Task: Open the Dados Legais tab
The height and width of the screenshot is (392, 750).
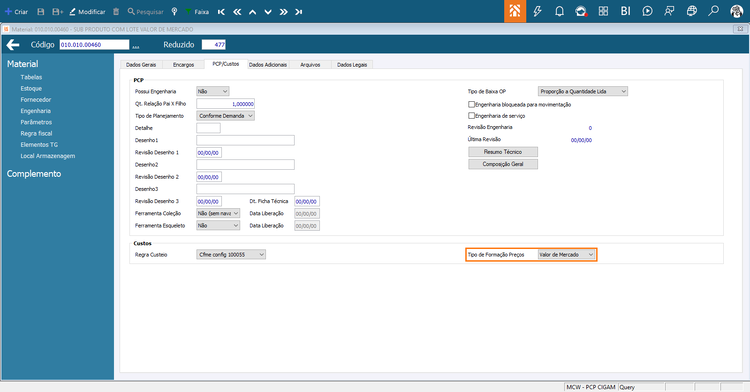Action: click(352, 65)
